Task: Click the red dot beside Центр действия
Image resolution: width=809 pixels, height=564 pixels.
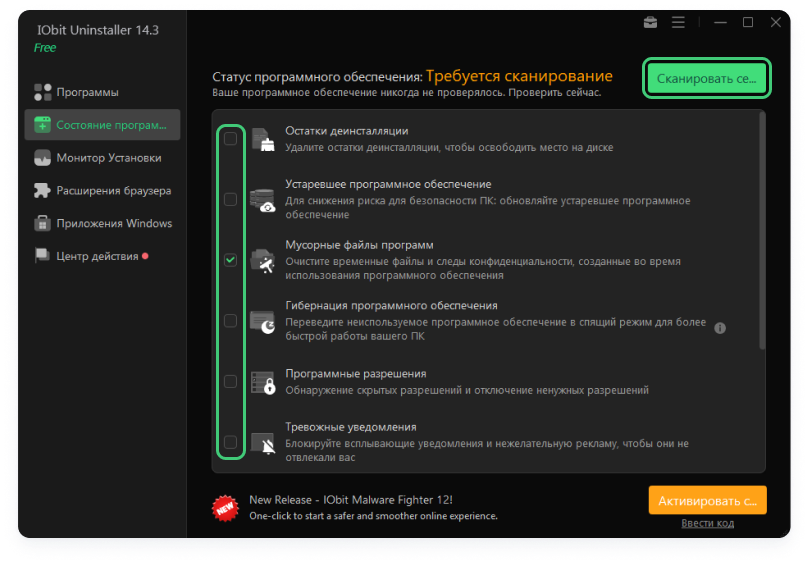Action: 145,256
